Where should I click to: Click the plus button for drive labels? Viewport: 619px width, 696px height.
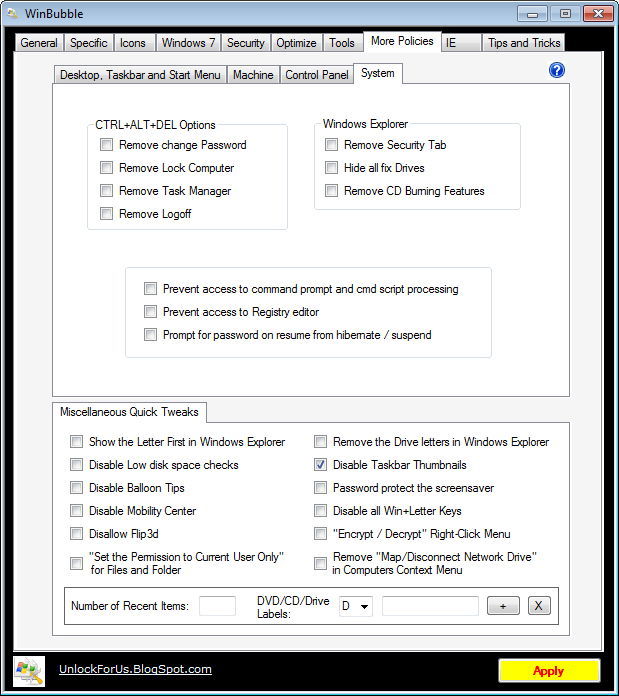point(503,606)
